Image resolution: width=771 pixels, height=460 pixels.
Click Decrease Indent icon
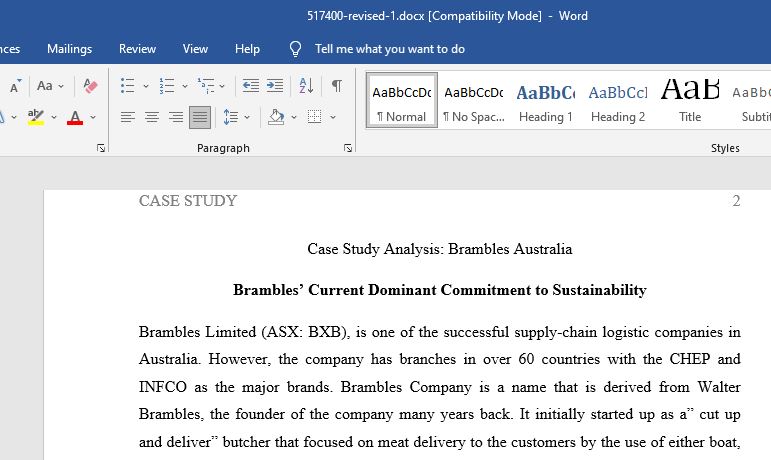[x=251, y=86]
